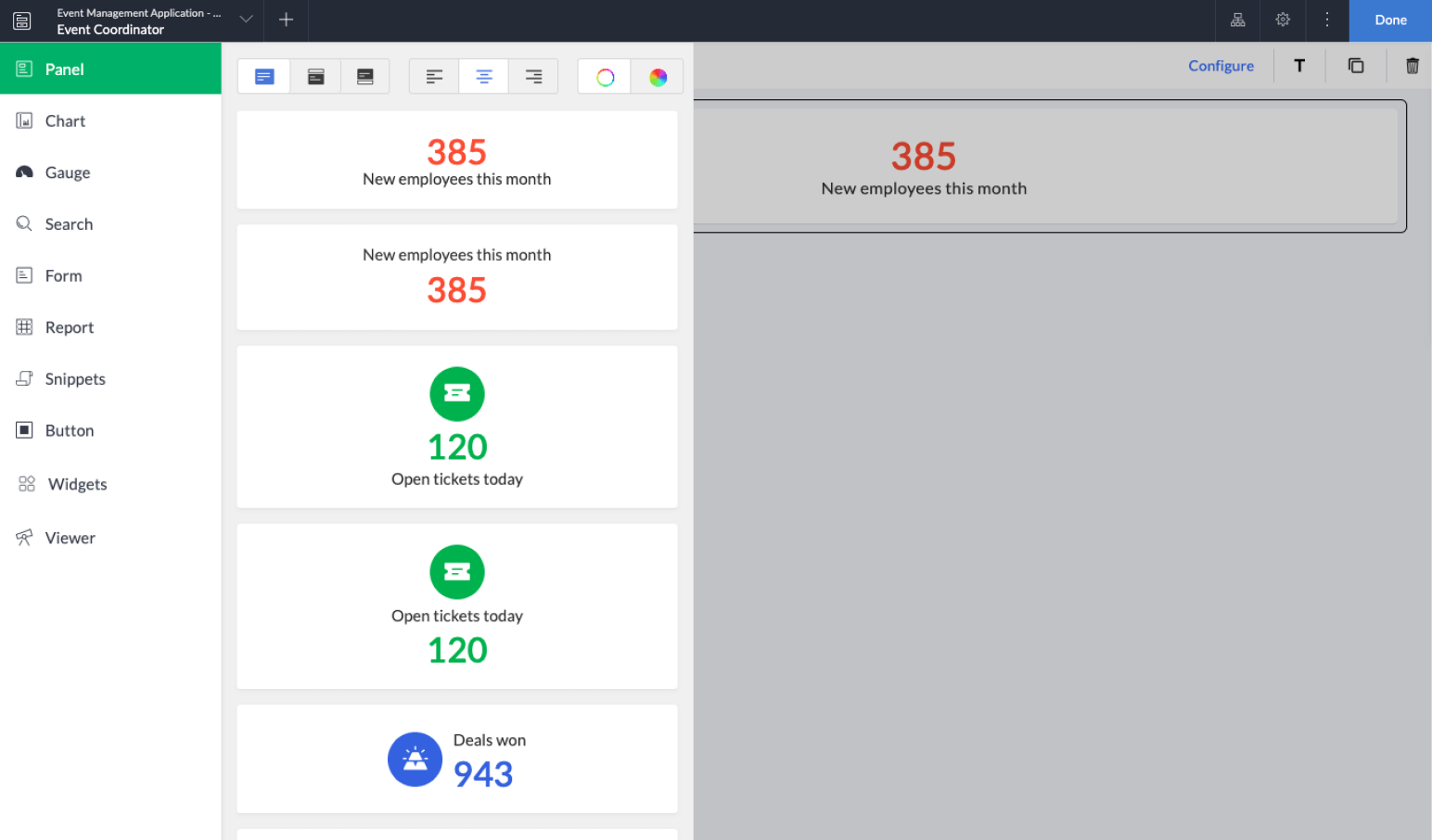The width and height of the screenshot is (1432, 840).
Task: Open the Configure link above the panel
Action: tap(1221, 65)
